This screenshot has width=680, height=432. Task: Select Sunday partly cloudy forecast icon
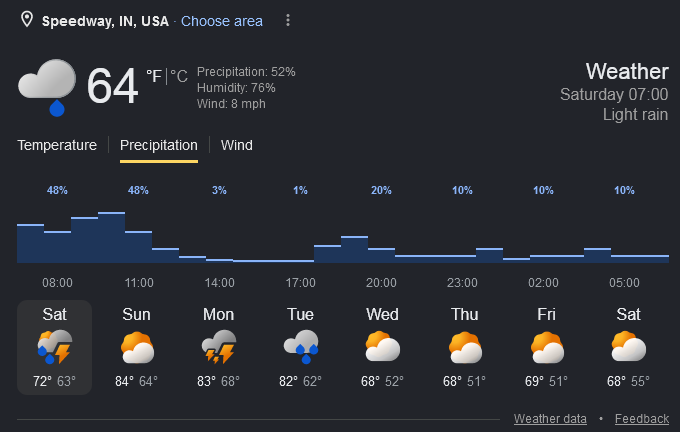[137, 347]
